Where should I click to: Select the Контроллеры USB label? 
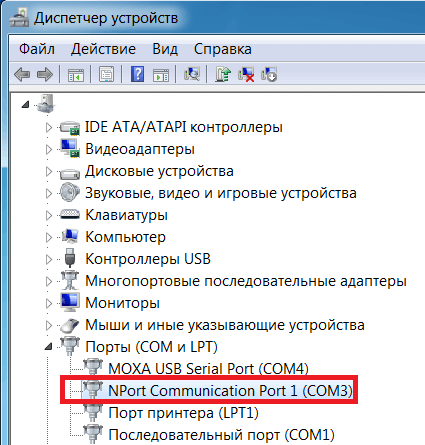point(148,259)
